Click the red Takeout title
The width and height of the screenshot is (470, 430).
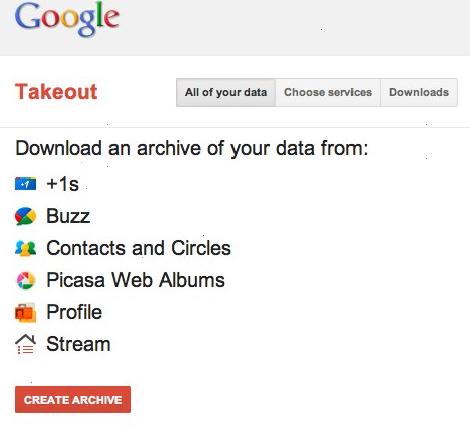(56, 92)
